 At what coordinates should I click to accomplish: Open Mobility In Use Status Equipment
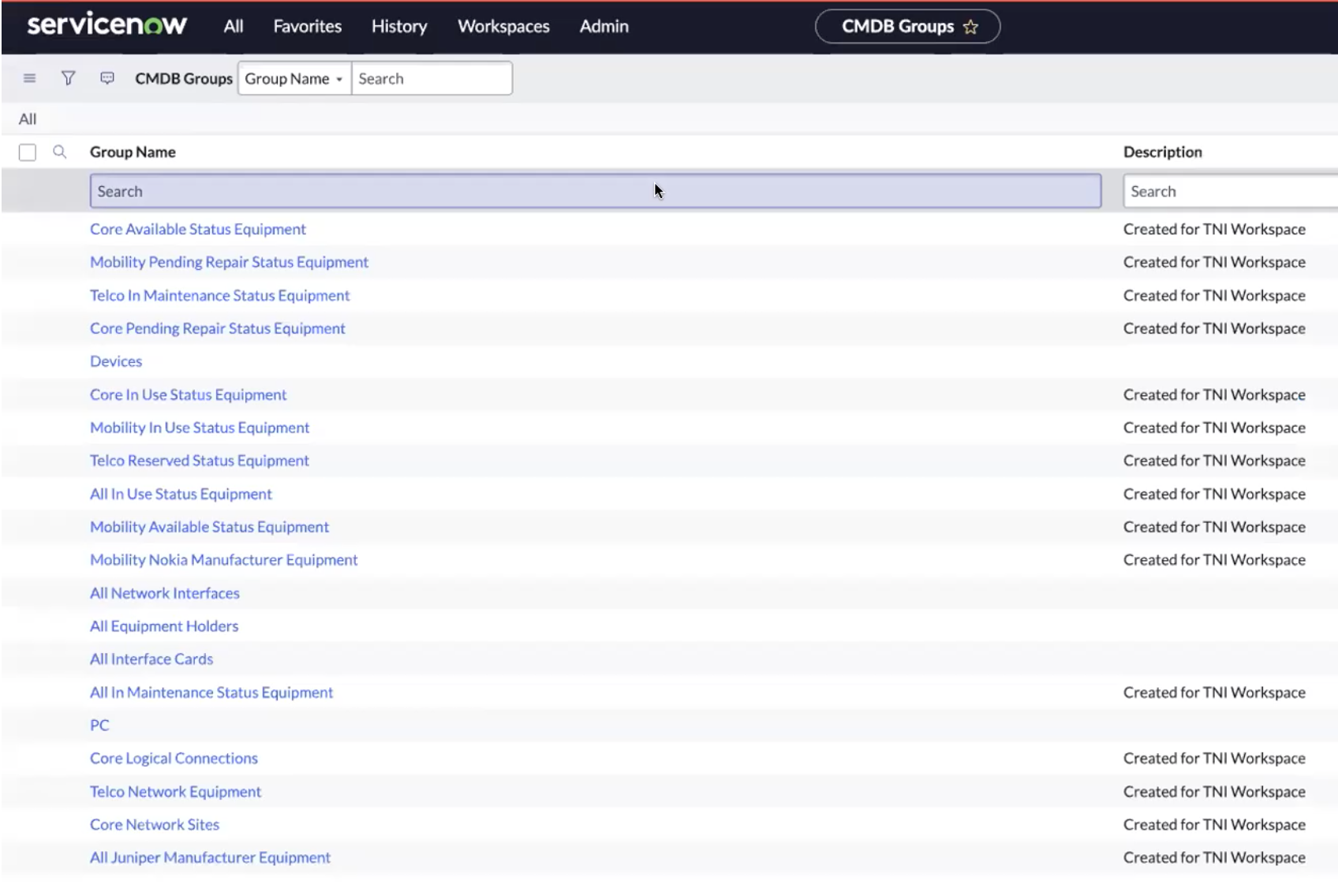(x=200, y=427)
